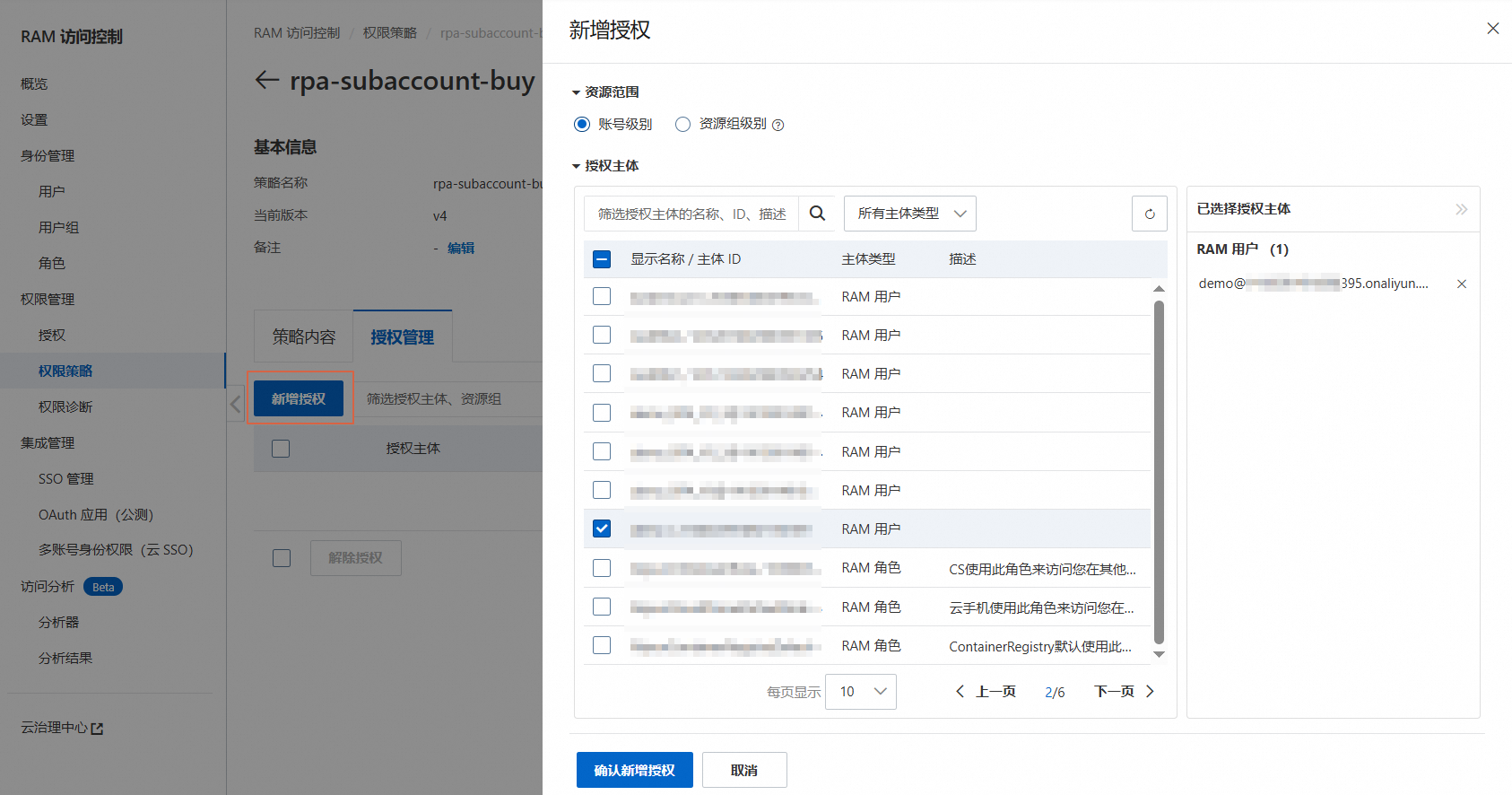Click the 权限策略 breadcrumb link
Screen dimensions: 1512x795
390,33
